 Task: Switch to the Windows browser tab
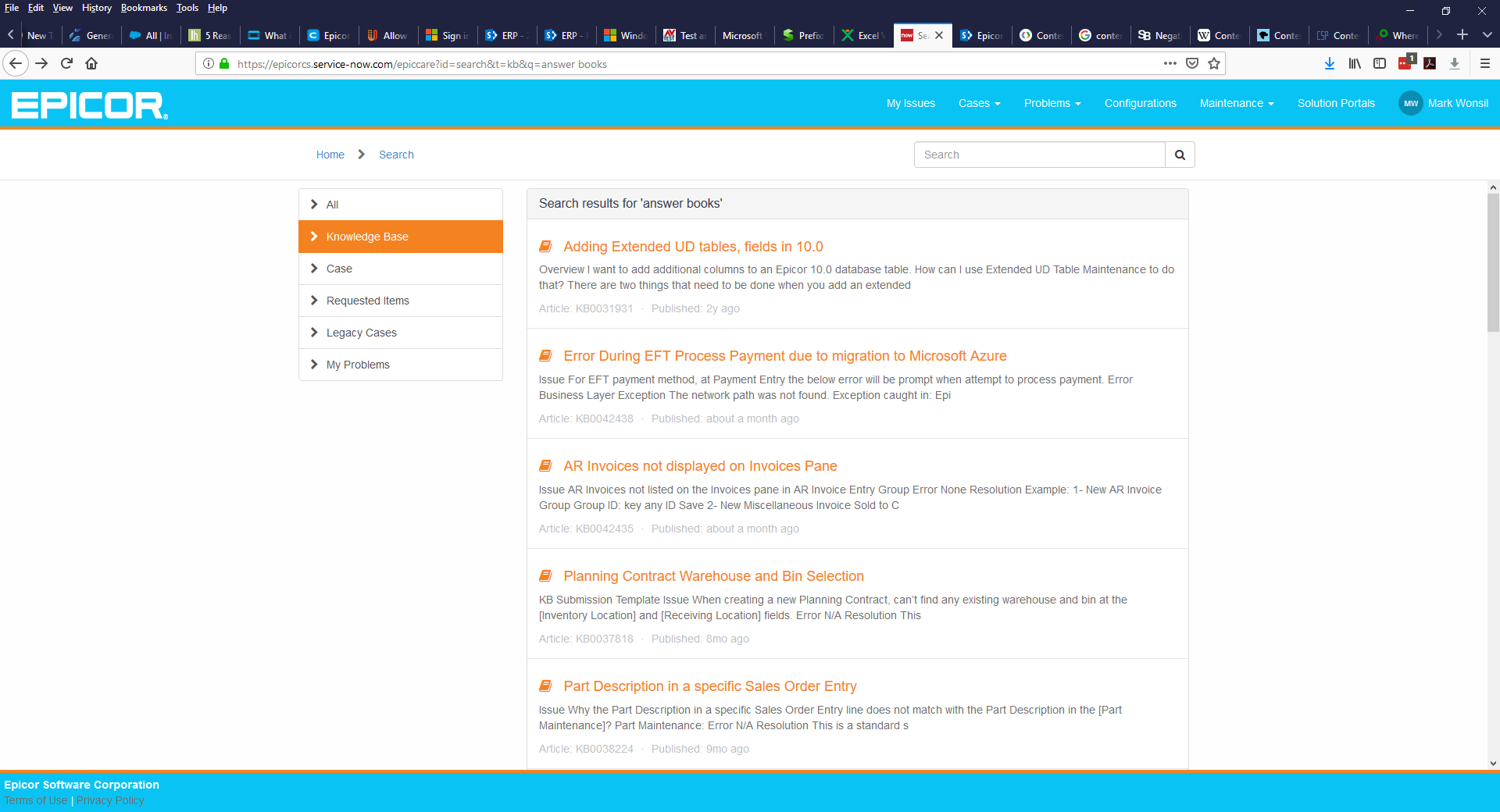[x=625, y=35]
